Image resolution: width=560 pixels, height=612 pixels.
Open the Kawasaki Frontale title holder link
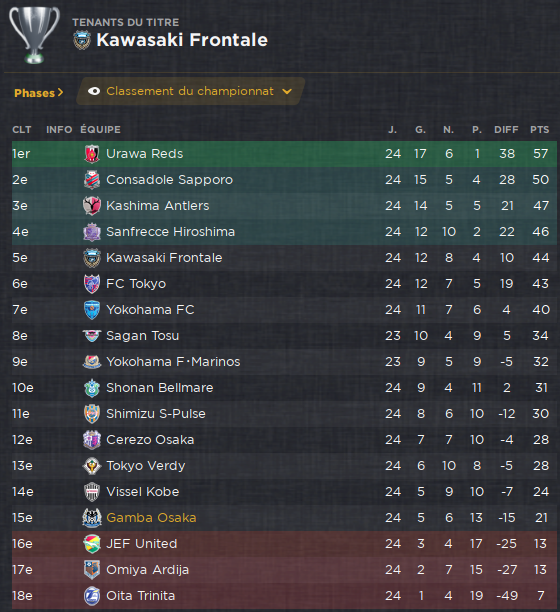click(x=182, y=40)
